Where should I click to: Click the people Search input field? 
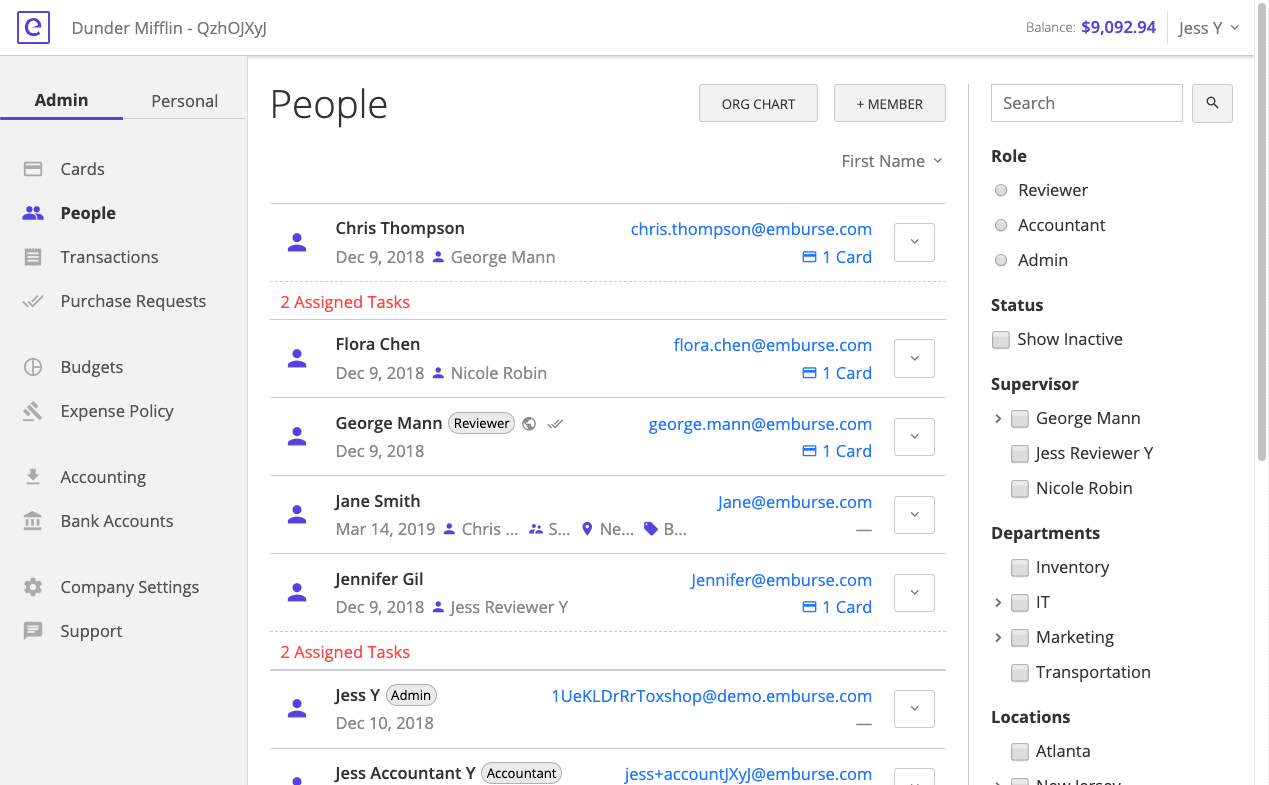pos(1087,103)
